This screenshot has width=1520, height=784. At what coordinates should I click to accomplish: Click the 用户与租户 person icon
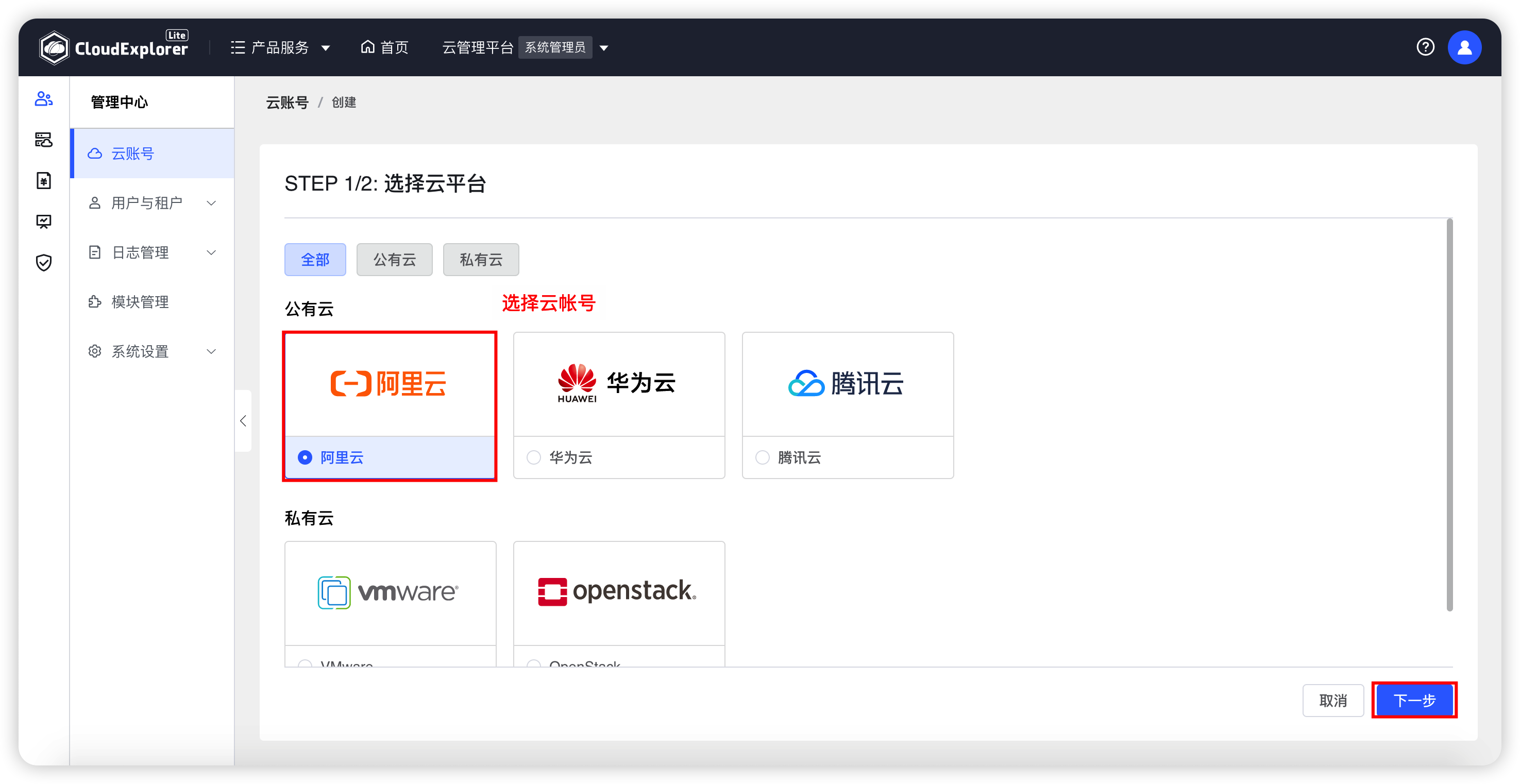click(x=94, y=203)
